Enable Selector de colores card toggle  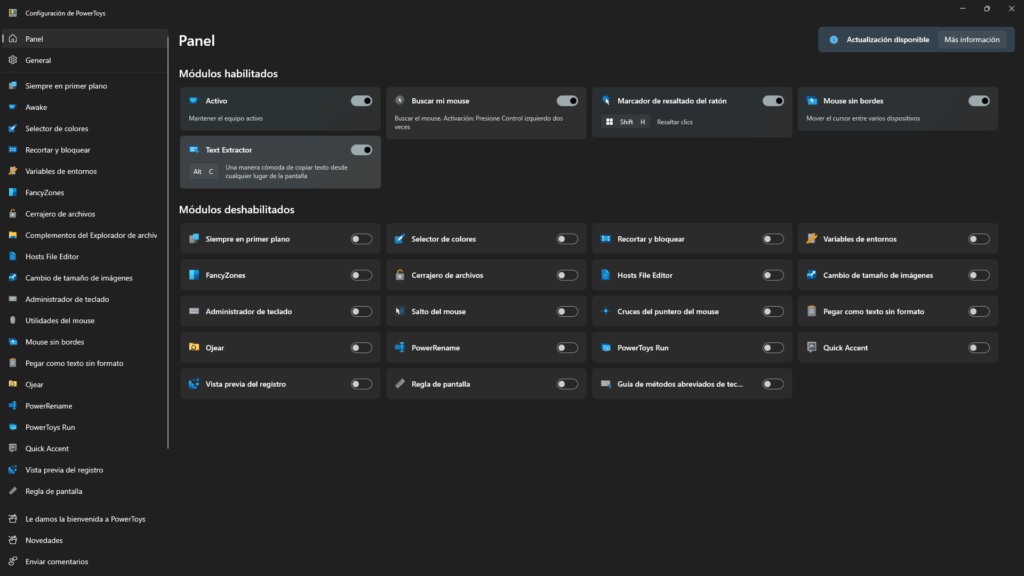coord(567,239)
